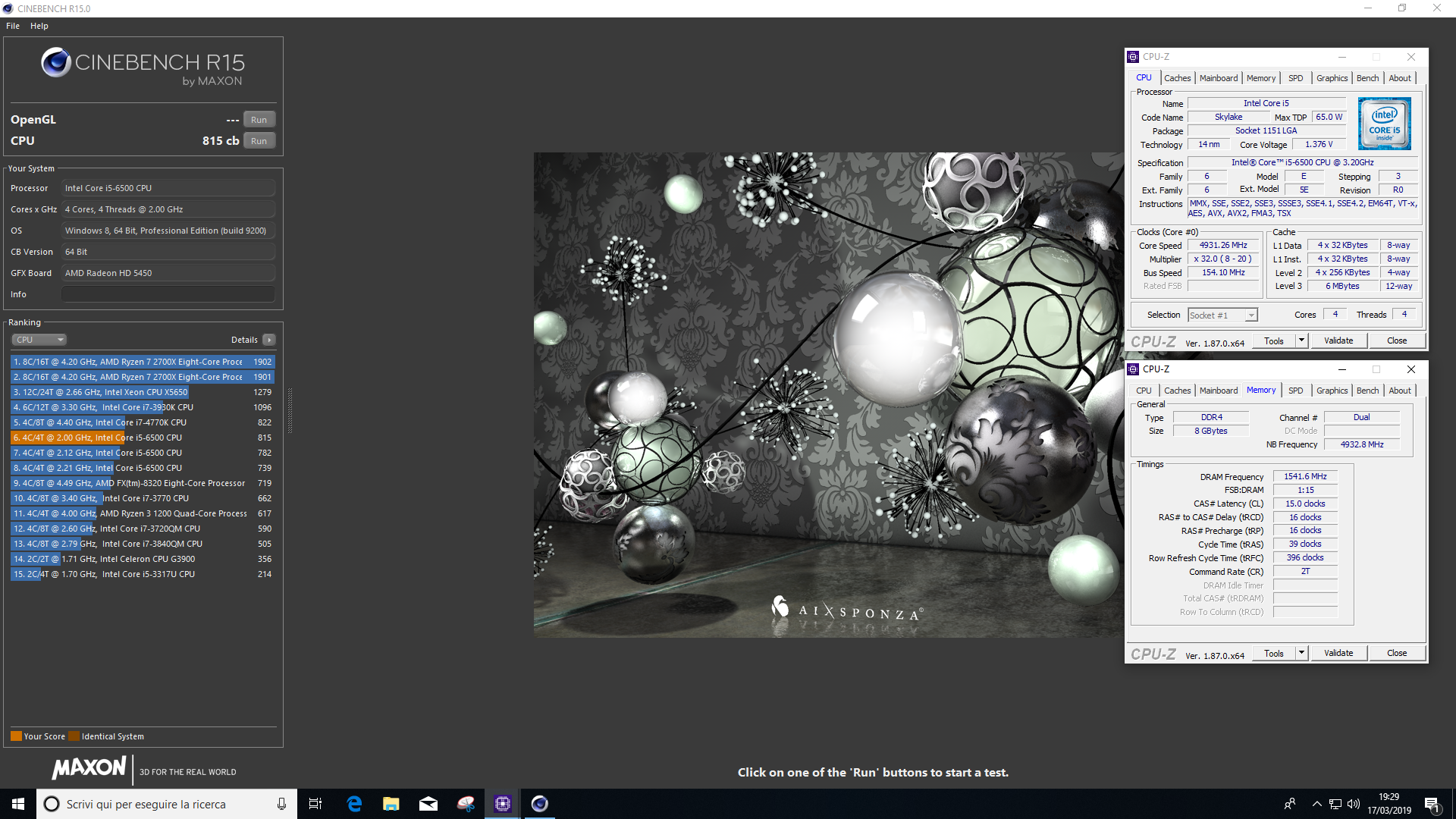Screen dimensions: 1456x819
Task: Select highlighted ranking row scoring 815
Action: 143,438
